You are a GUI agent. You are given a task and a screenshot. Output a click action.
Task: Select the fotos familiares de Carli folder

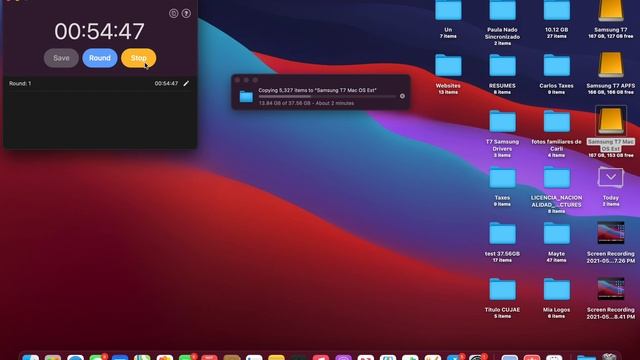pos(557,121)
